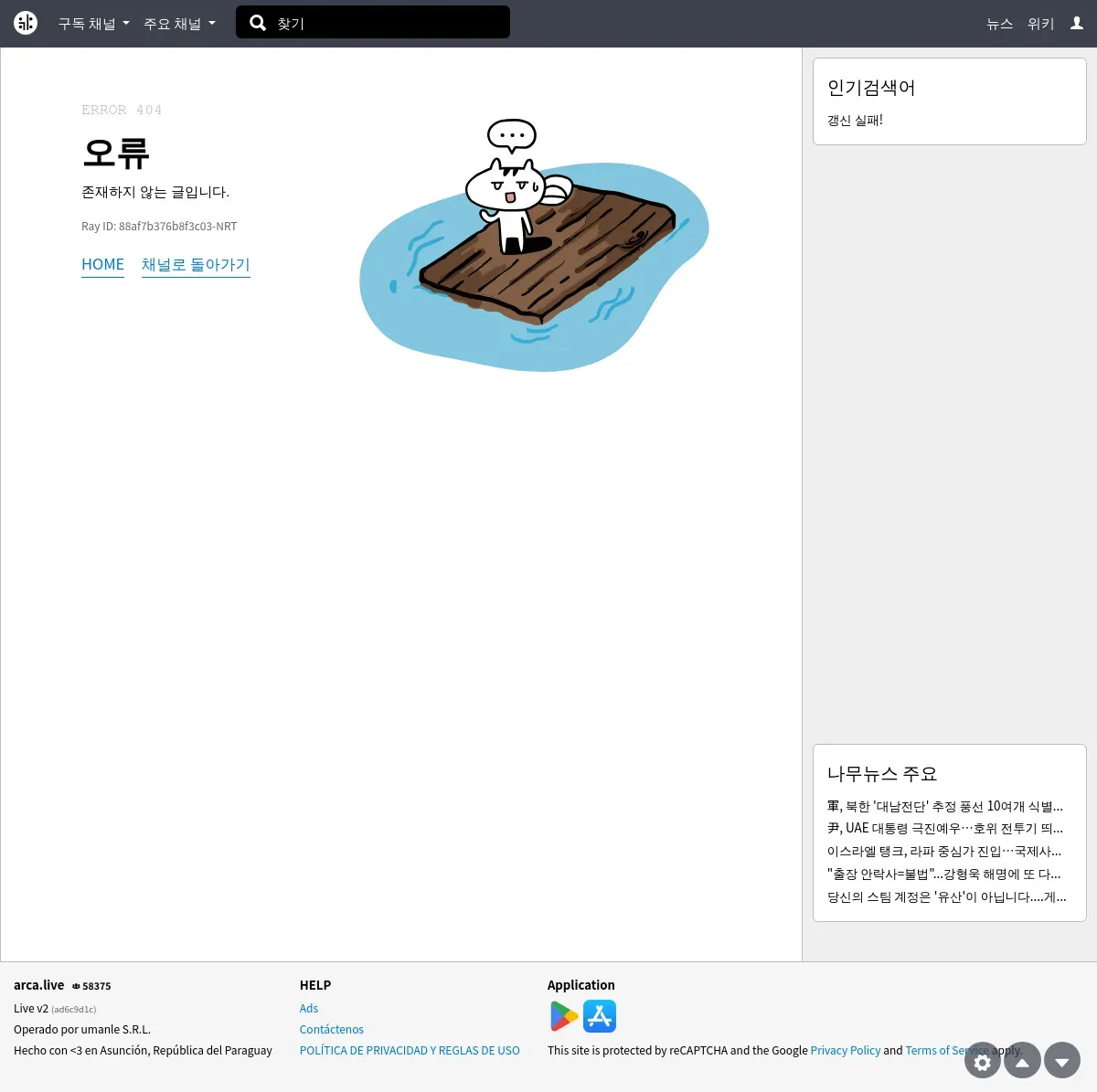Click the arca.live footer title

coord(39,985)
